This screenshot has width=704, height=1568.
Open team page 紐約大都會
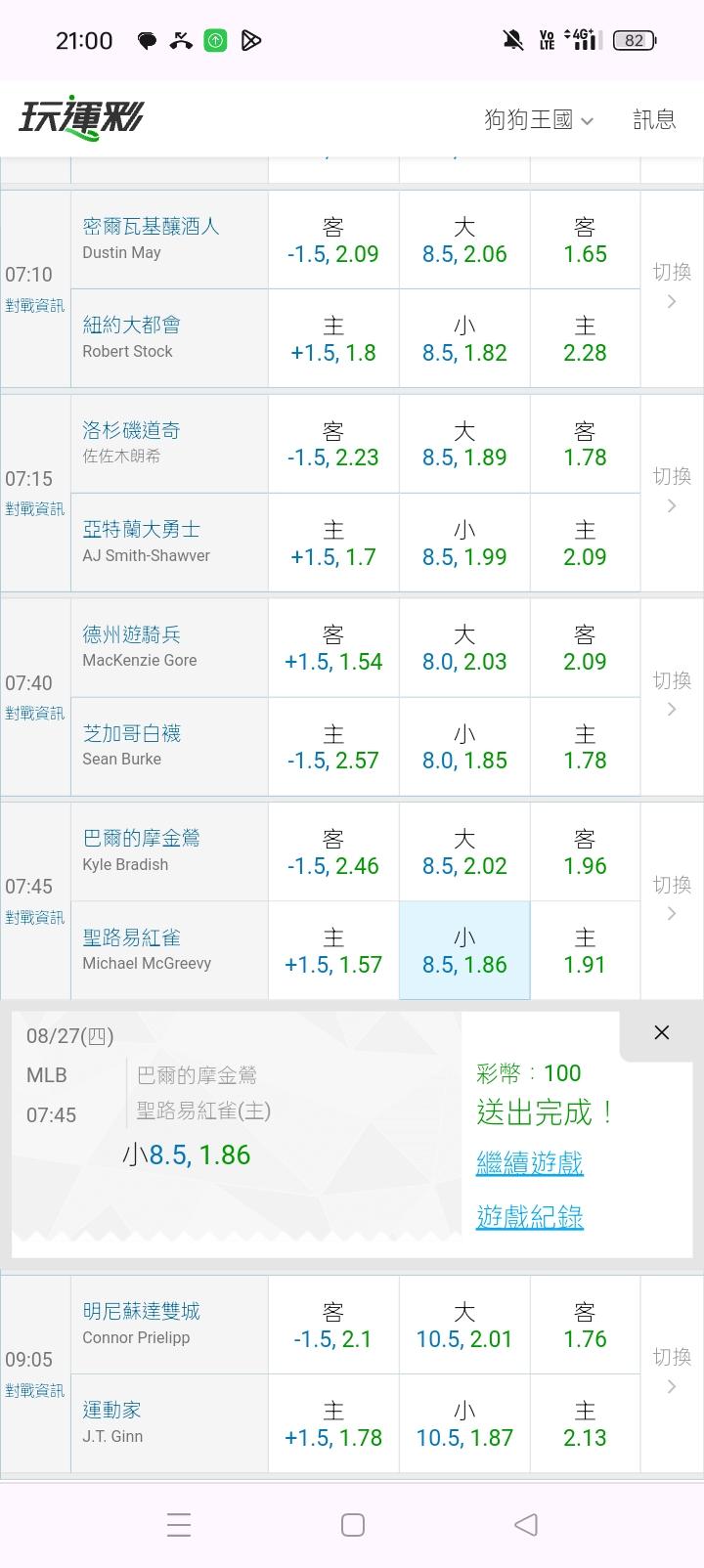(132, 325)
